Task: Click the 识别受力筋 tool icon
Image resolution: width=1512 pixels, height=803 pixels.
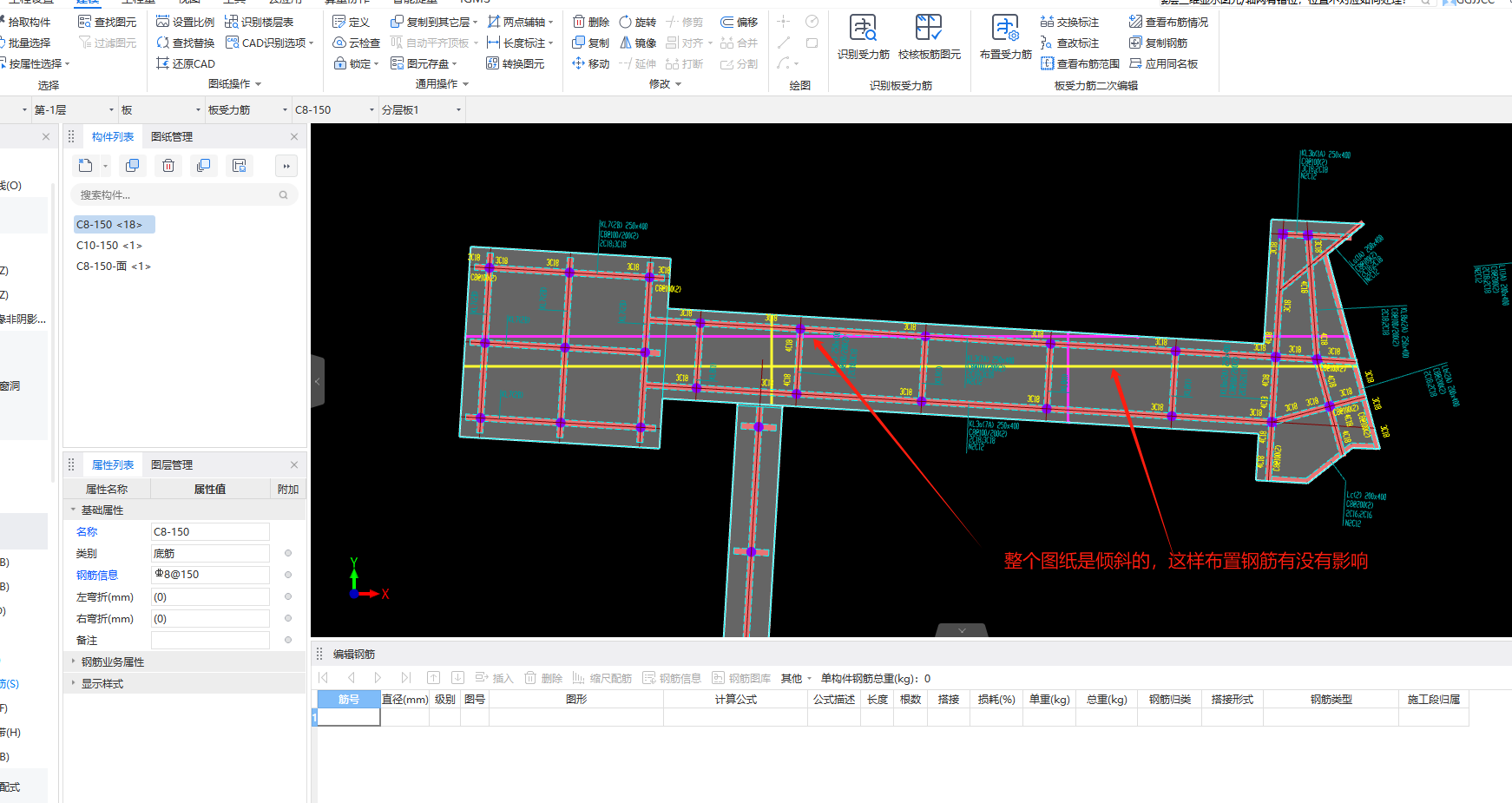Action: coord(863,28)
